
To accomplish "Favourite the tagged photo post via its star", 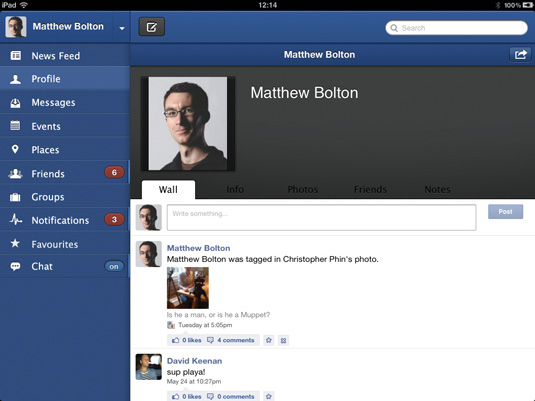I will coord(269,340).
